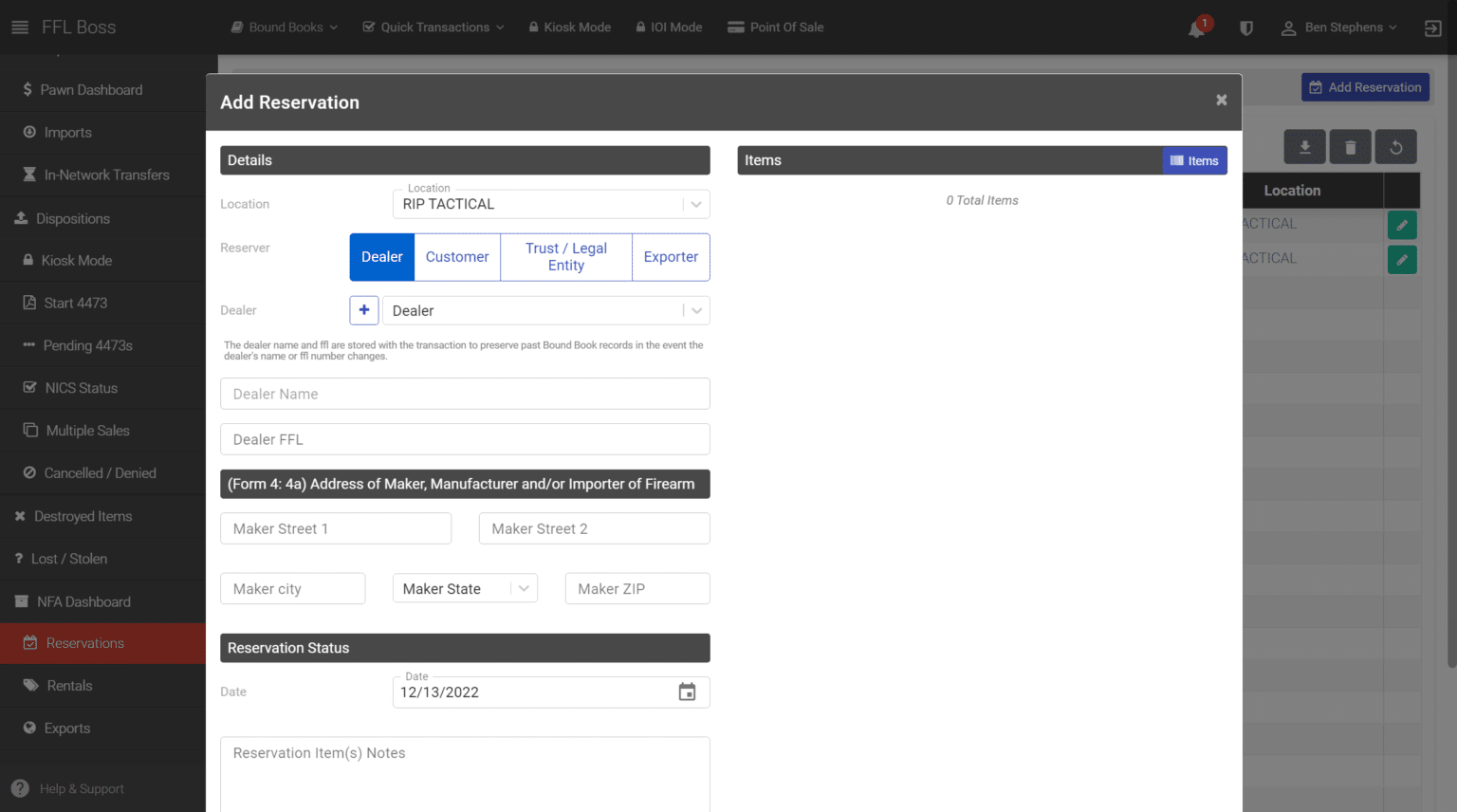Open the date picker calendar icon
Image resolution: width=1457 pixels, height=812 pixels.
687,692
